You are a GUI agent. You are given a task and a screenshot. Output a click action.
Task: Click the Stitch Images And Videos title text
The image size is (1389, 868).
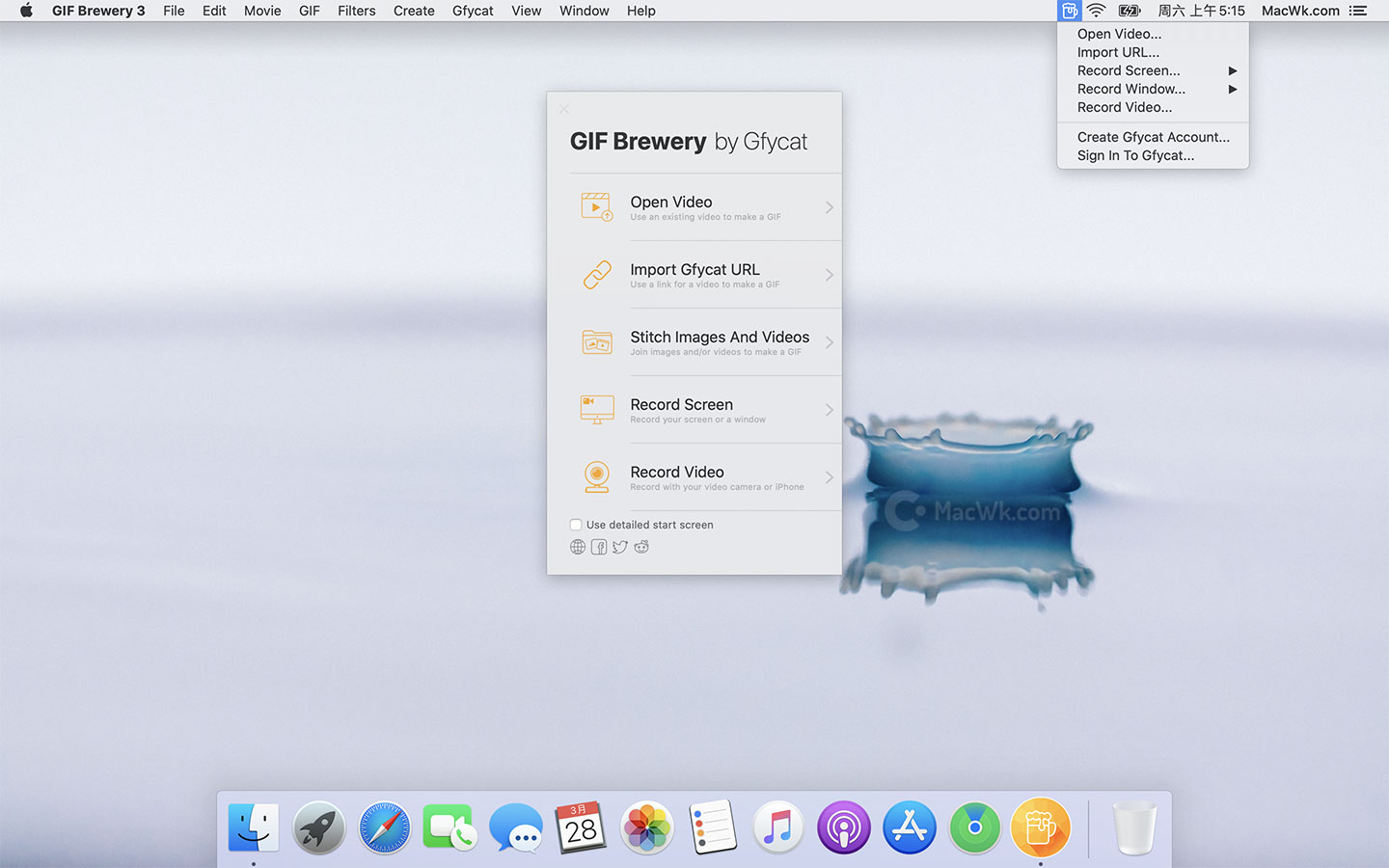720,337
